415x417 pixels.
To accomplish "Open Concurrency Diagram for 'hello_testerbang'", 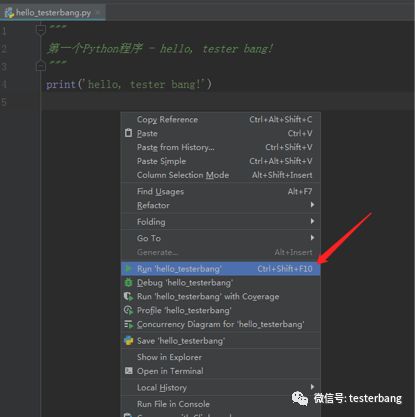I will tap(220, 324).
